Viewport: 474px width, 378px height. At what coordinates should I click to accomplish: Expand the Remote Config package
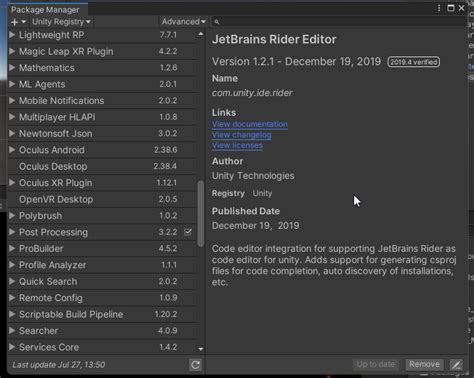[12, 298]
